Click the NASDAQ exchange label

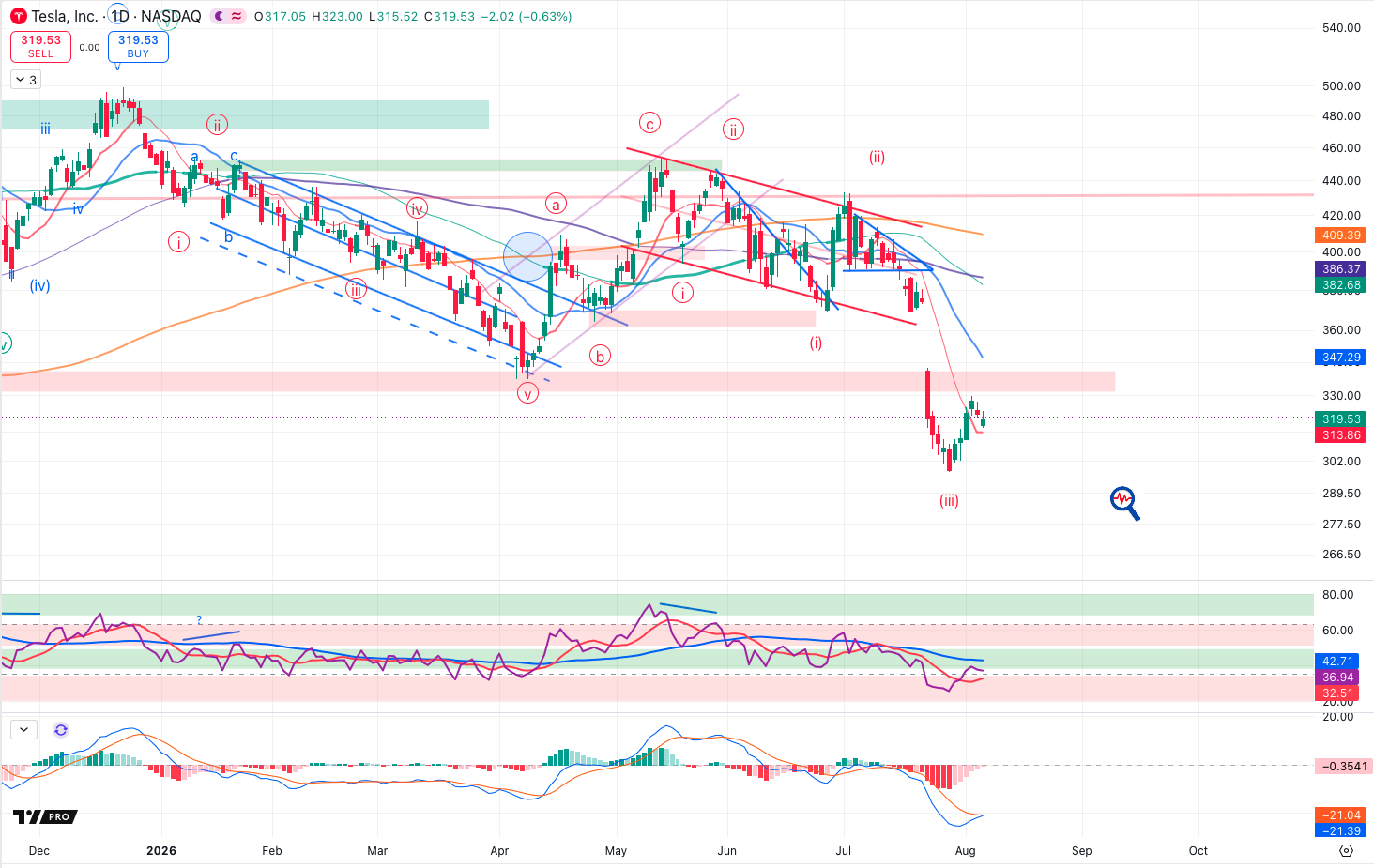click(171, 16)
